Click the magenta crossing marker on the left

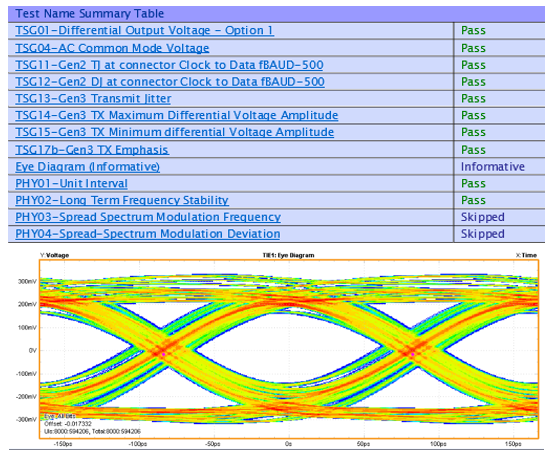[x=163, y=354]
